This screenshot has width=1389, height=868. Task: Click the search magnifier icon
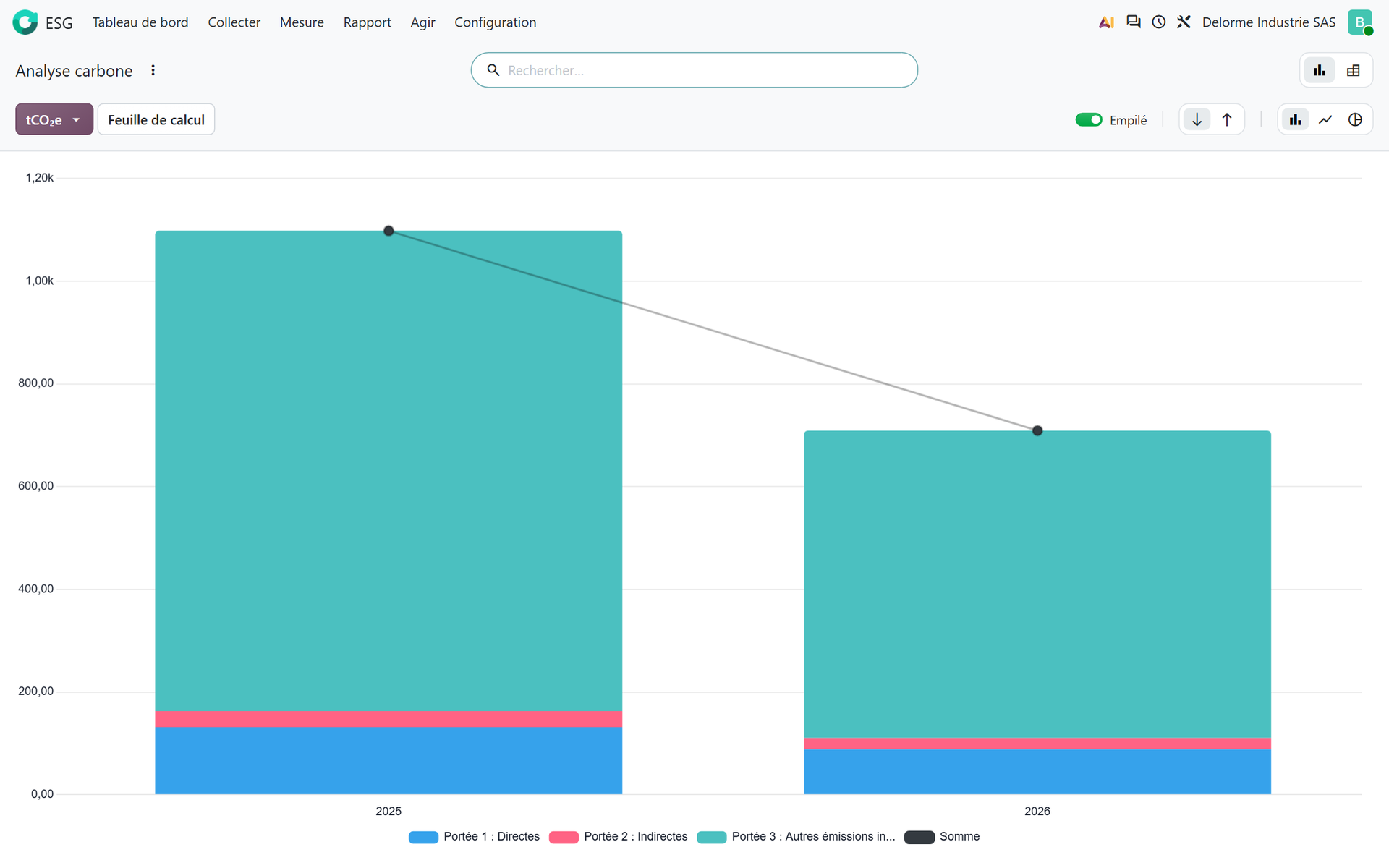coord(493,70)
